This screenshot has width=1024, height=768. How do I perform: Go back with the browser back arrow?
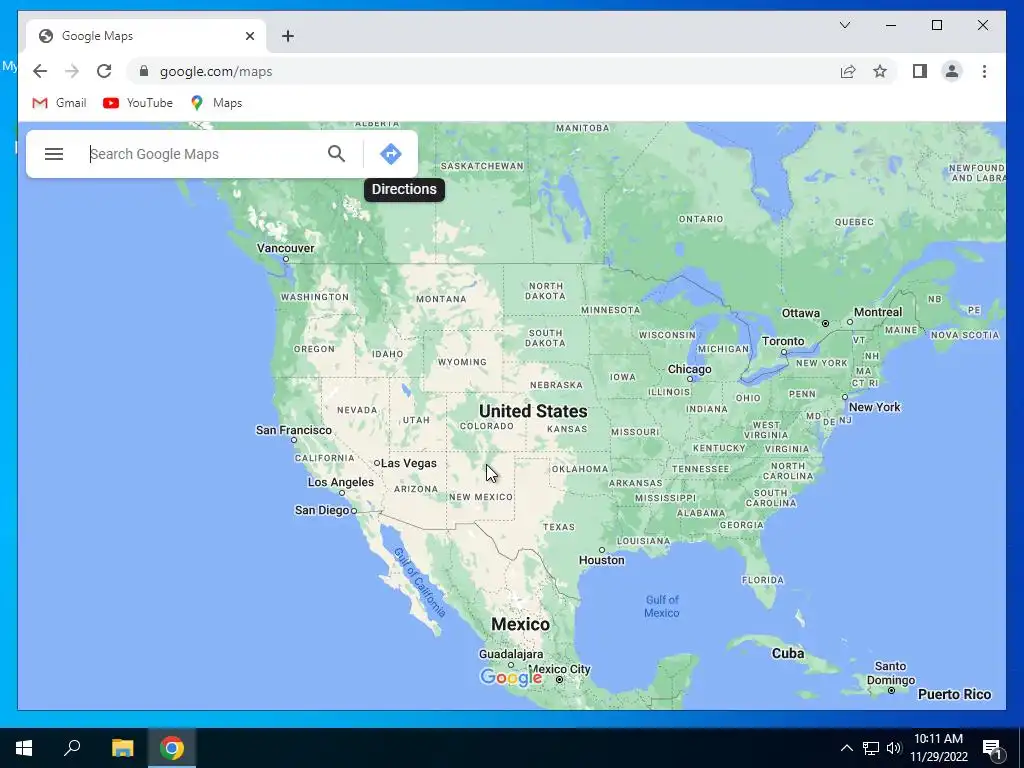[40, 71]
